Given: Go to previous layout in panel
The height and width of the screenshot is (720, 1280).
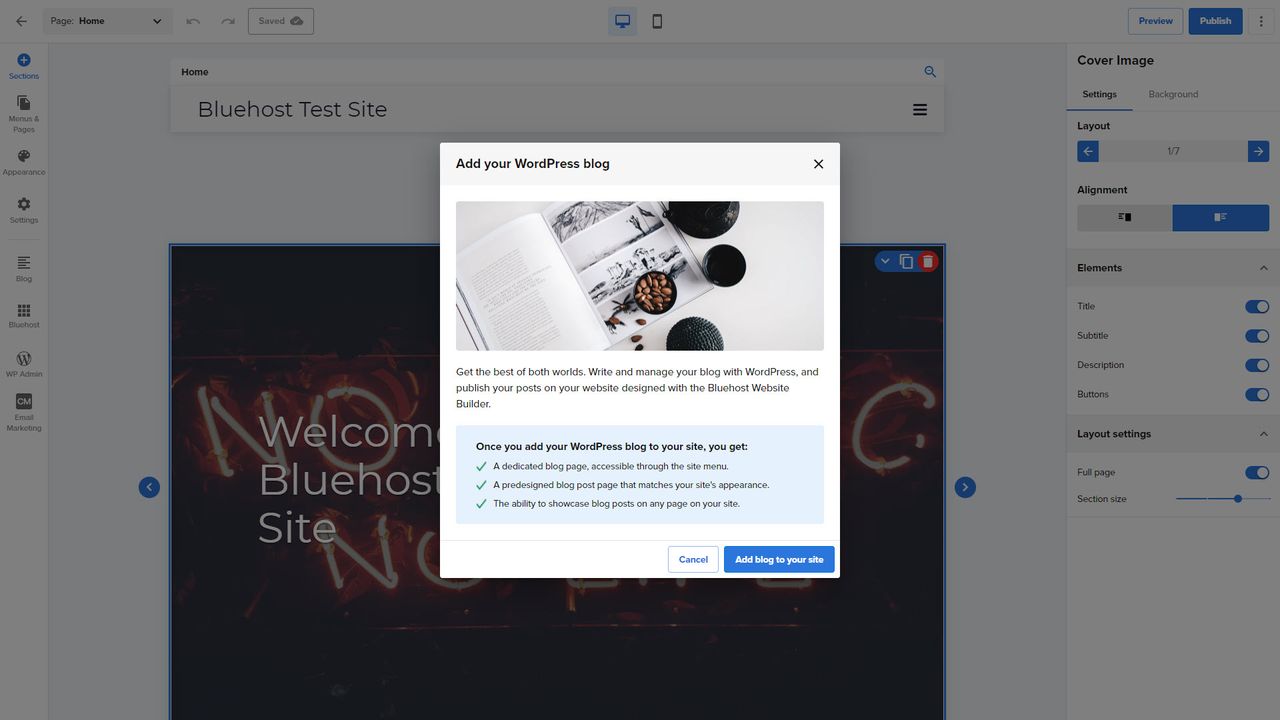Looking at the screenshot, I should 1088,151.
